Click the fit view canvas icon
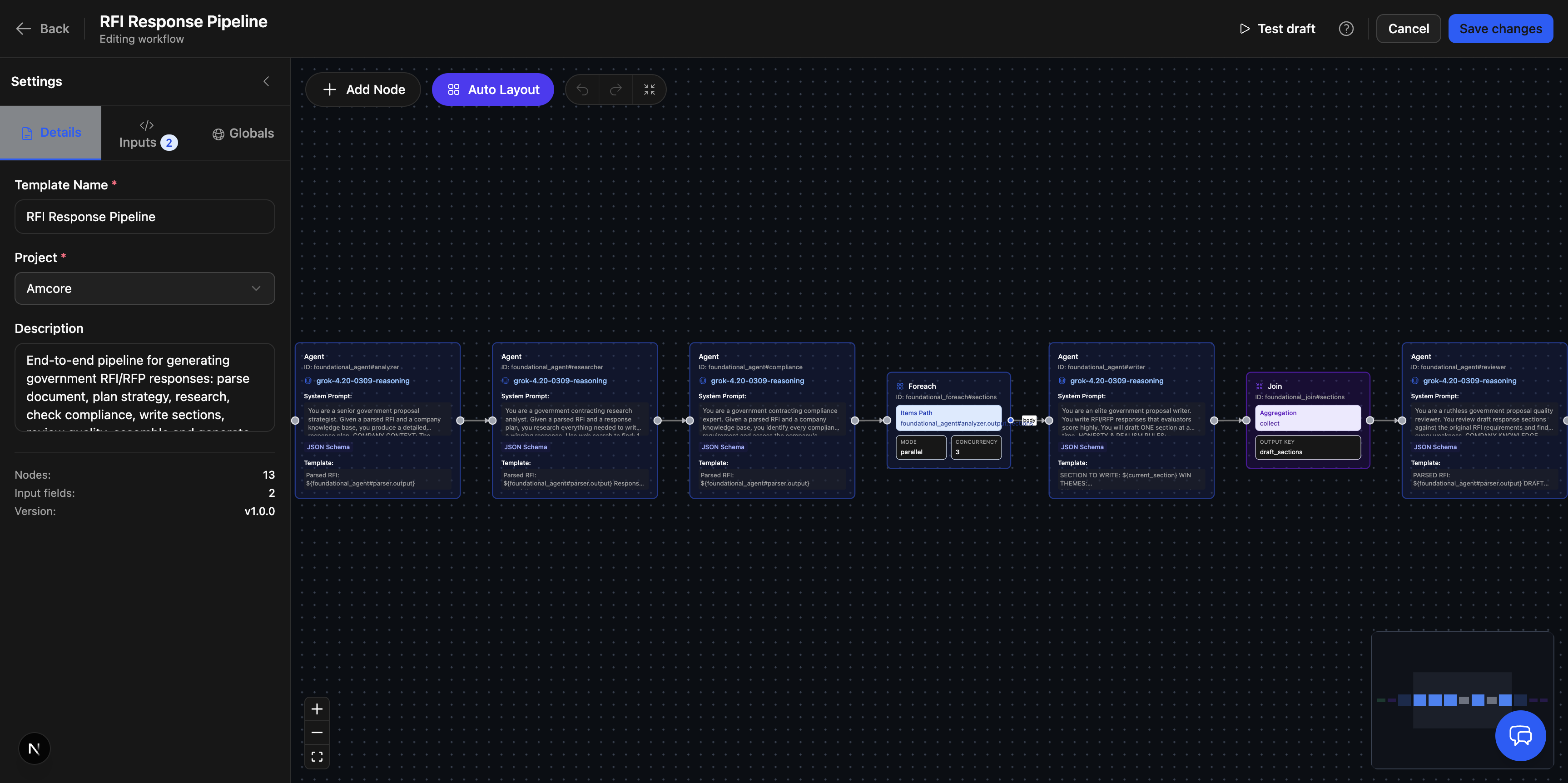 point(317,756)
